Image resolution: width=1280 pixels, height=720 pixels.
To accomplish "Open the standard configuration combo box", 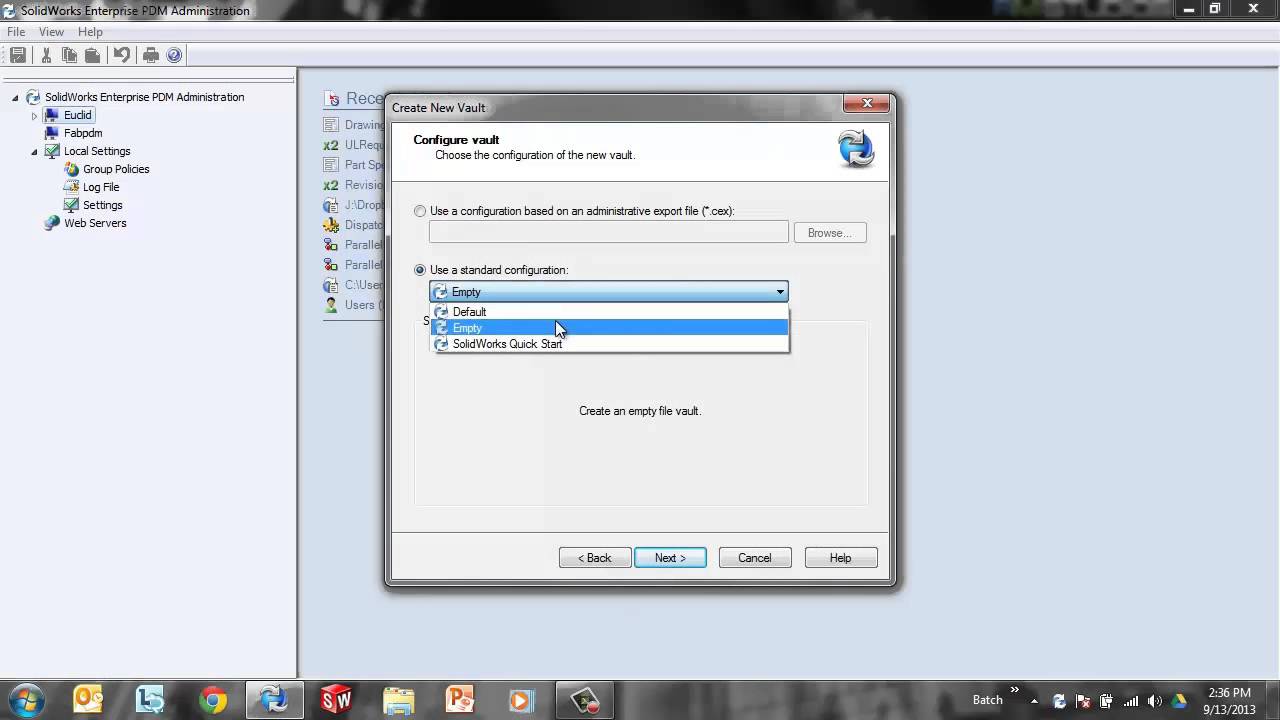I will [x=609, y=292].
